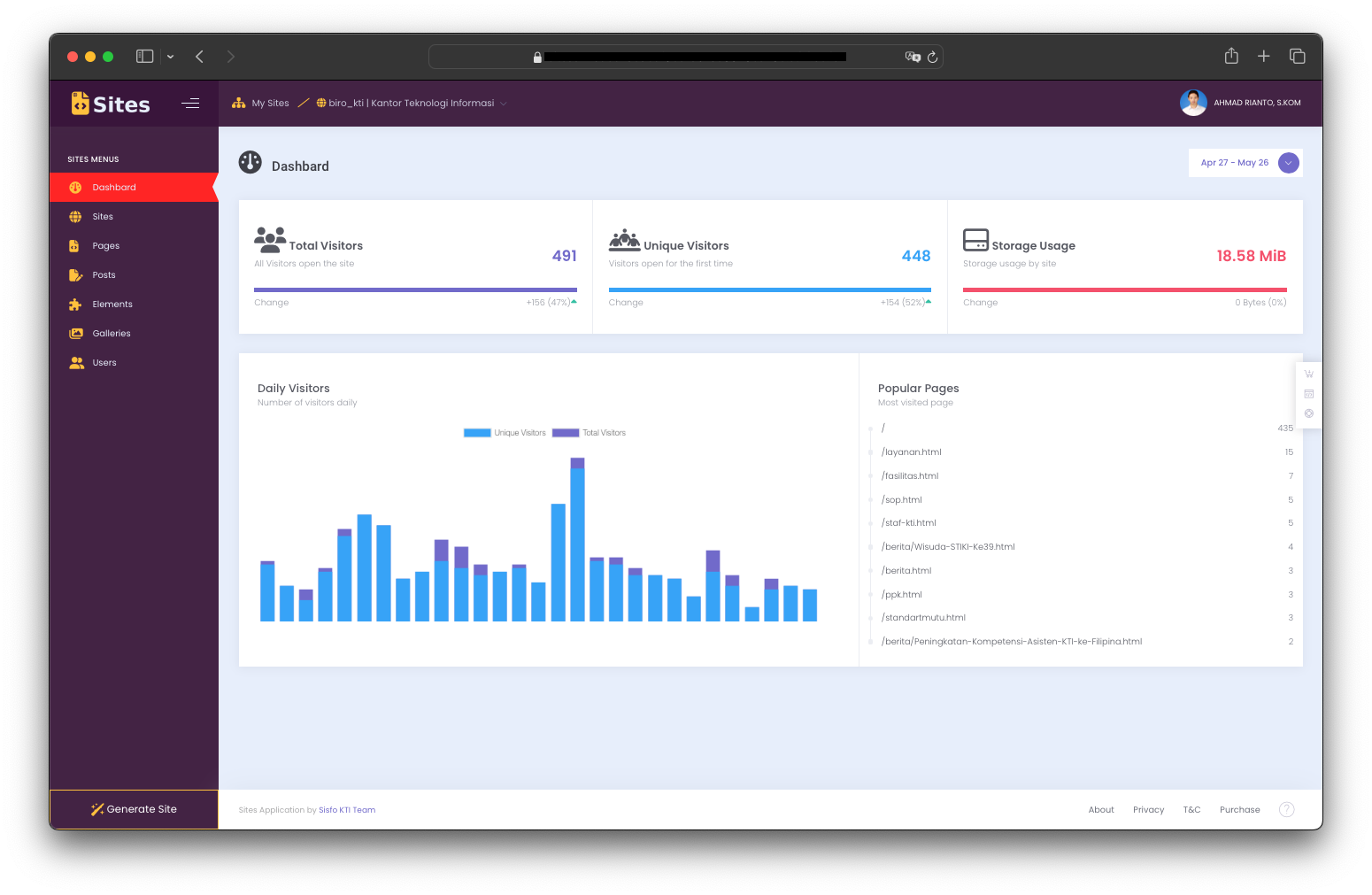Open Pages in the sidebar menu
This screenshot has width=1372, height=895.
click(105, 246)
